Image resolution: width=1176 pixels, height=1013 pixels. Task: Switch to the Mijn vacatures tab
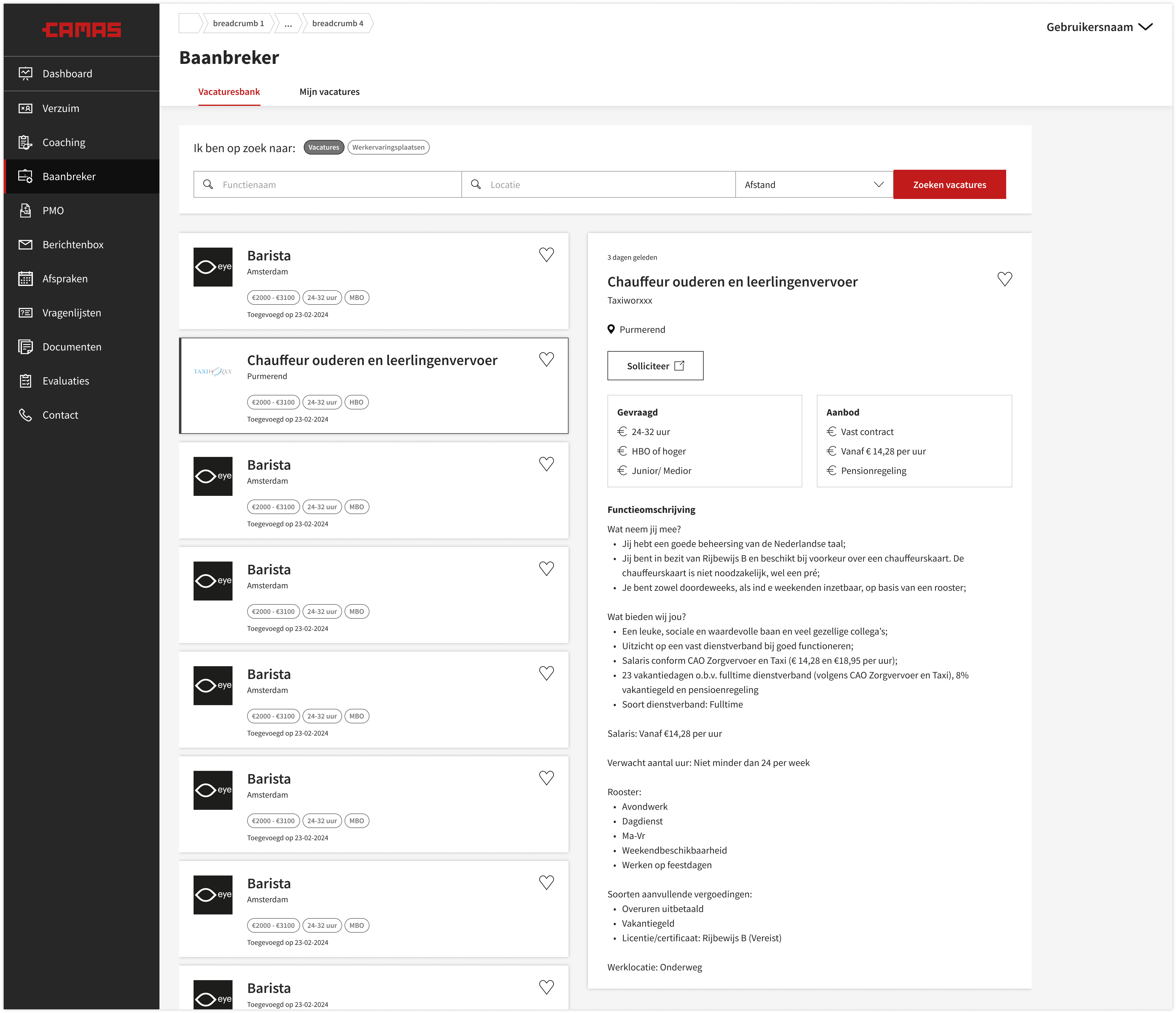pos(329,92)
